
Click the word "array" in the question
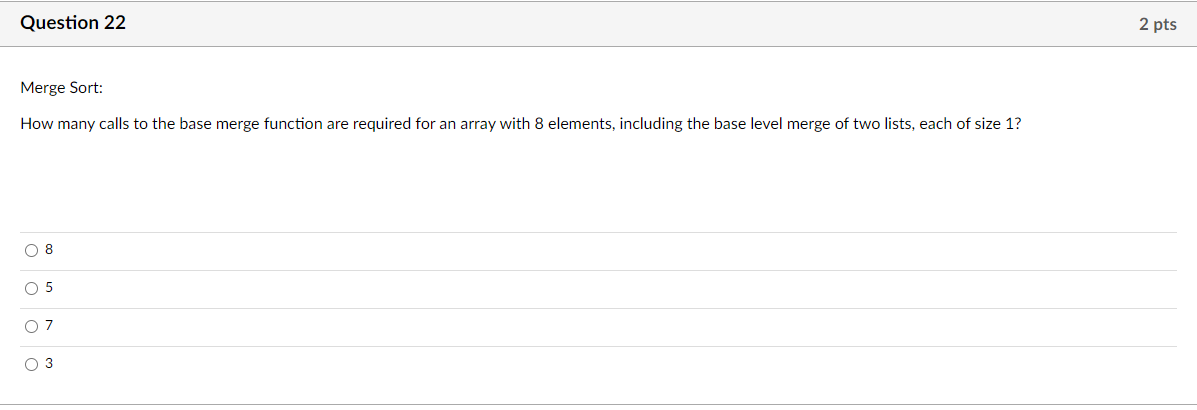(477, 126)
